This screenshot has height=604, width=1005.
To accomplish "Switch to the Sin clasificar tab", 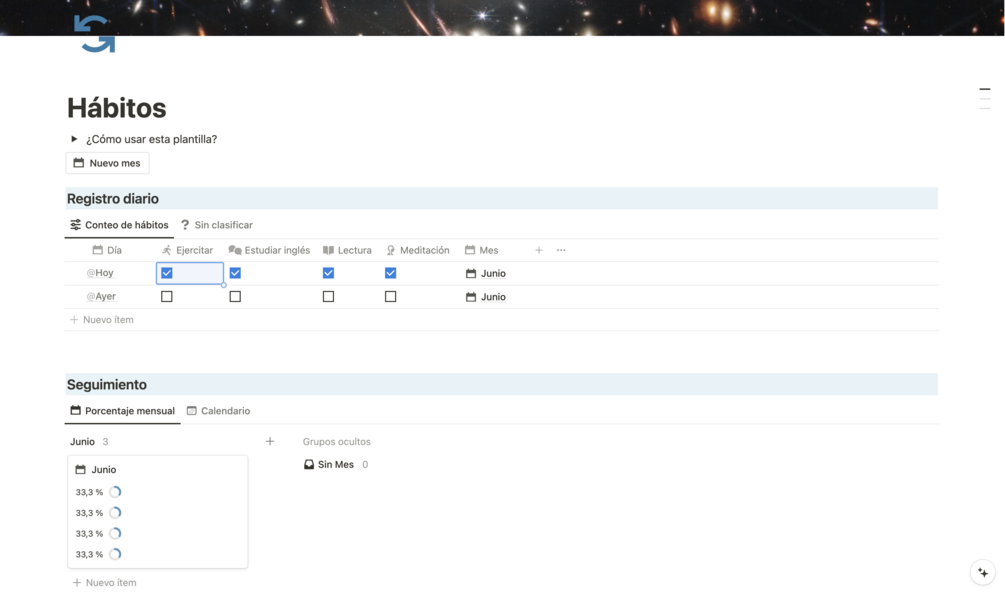I will (x=217, y=225).
